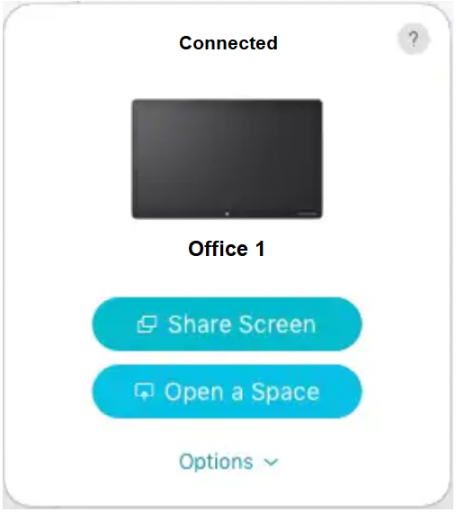This screenshot has height=512, width=456.
Task: Click the small home dot on the device image
Action: click(x=227, y=214)
